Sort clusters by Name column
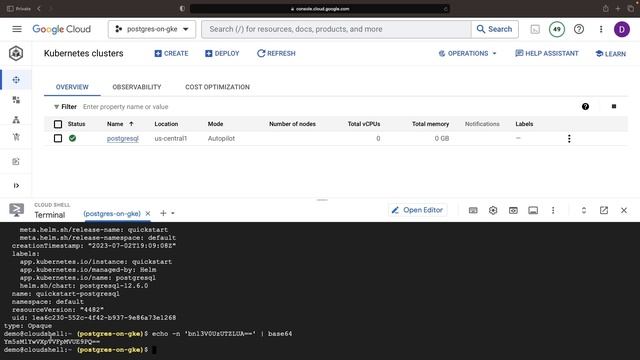Image resolution: width=640 pixels, height=360 pixels. pos(120,124)
